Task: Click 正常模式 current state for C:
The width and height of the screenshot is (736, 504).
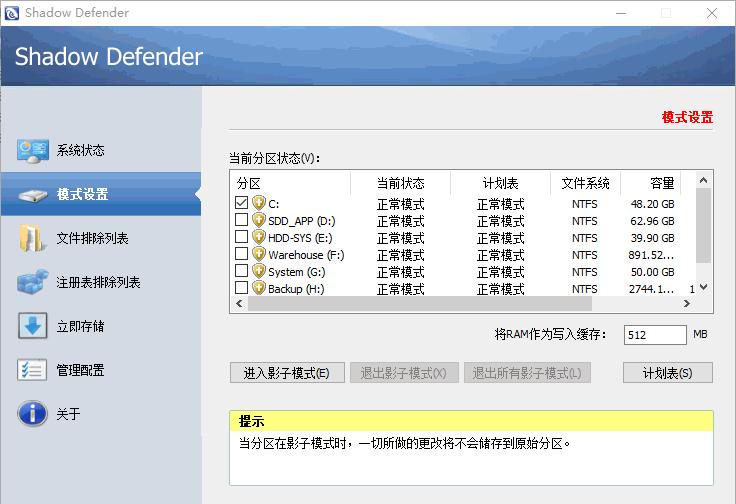Action: pyautogui.click(x=400, y=204)
